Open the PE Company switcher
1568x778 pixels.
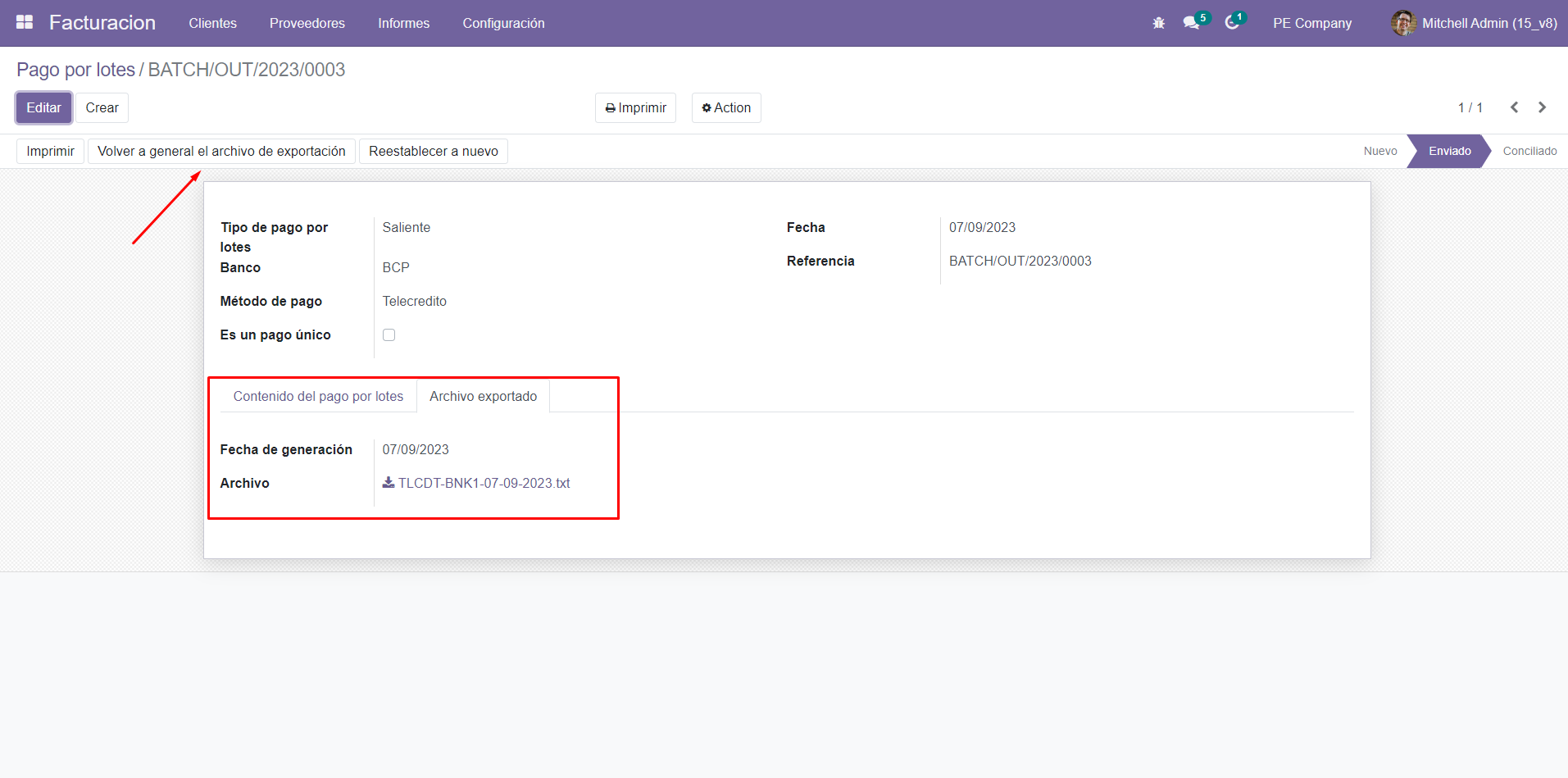tap(1312, 23)
